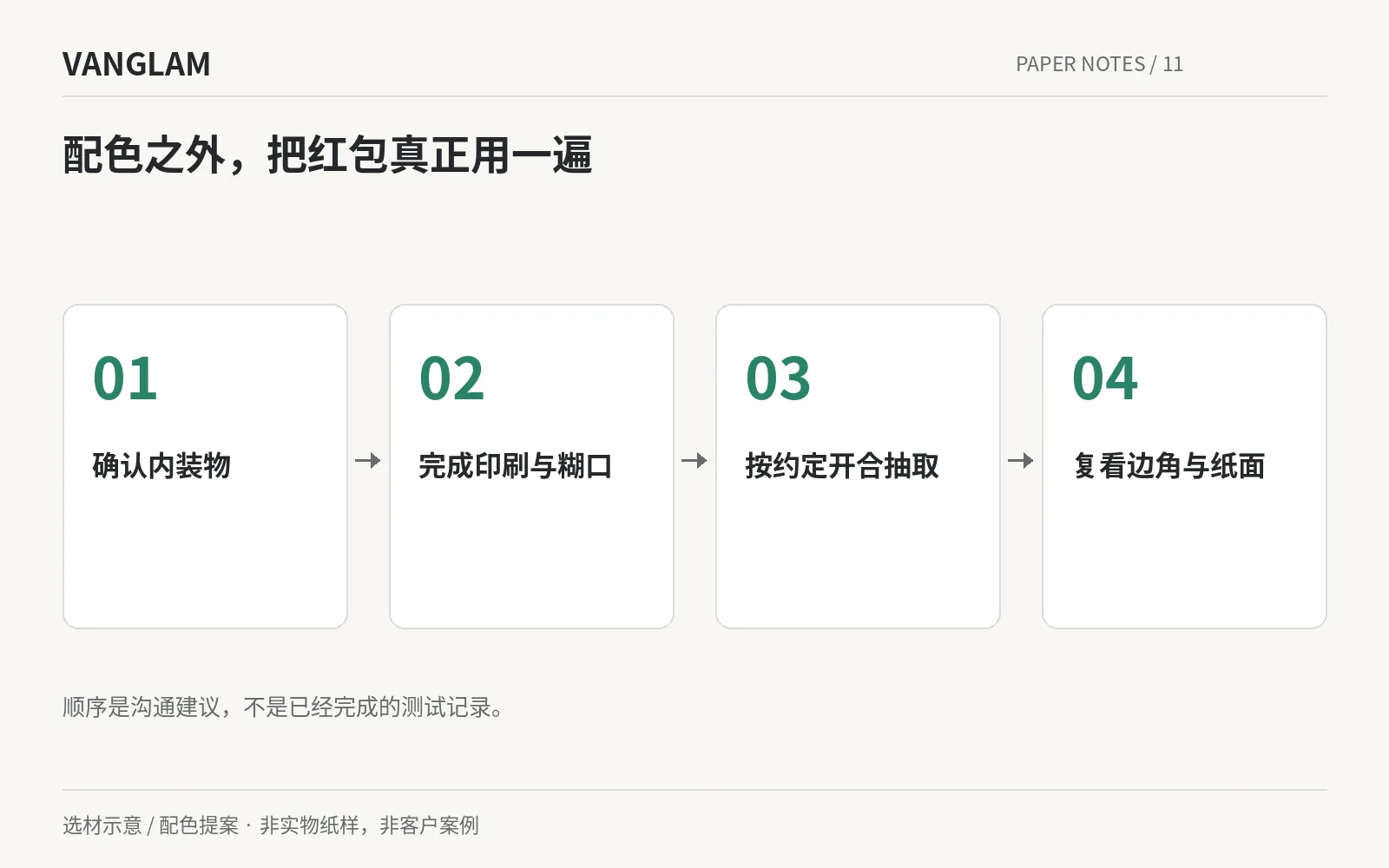1389x868 pixels.
Task: Select the 复看边角与纸面 step label
Action: (1168, 466)
